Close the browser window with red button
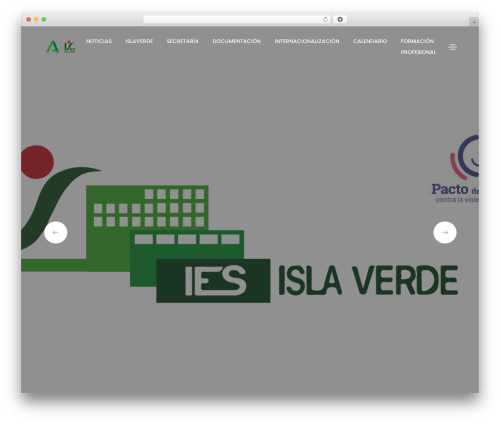Image resolution: width=500 pixels, height=423 pixels. pyautogui.click(x=29, y=19)
